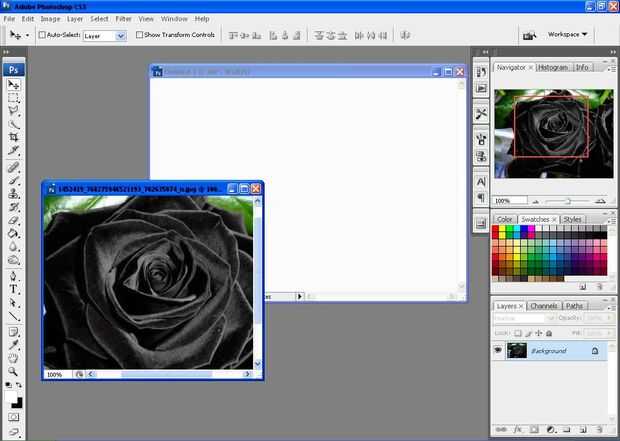Collapse the right panel dock arrows
620x441 pixels.
(613, 52)
